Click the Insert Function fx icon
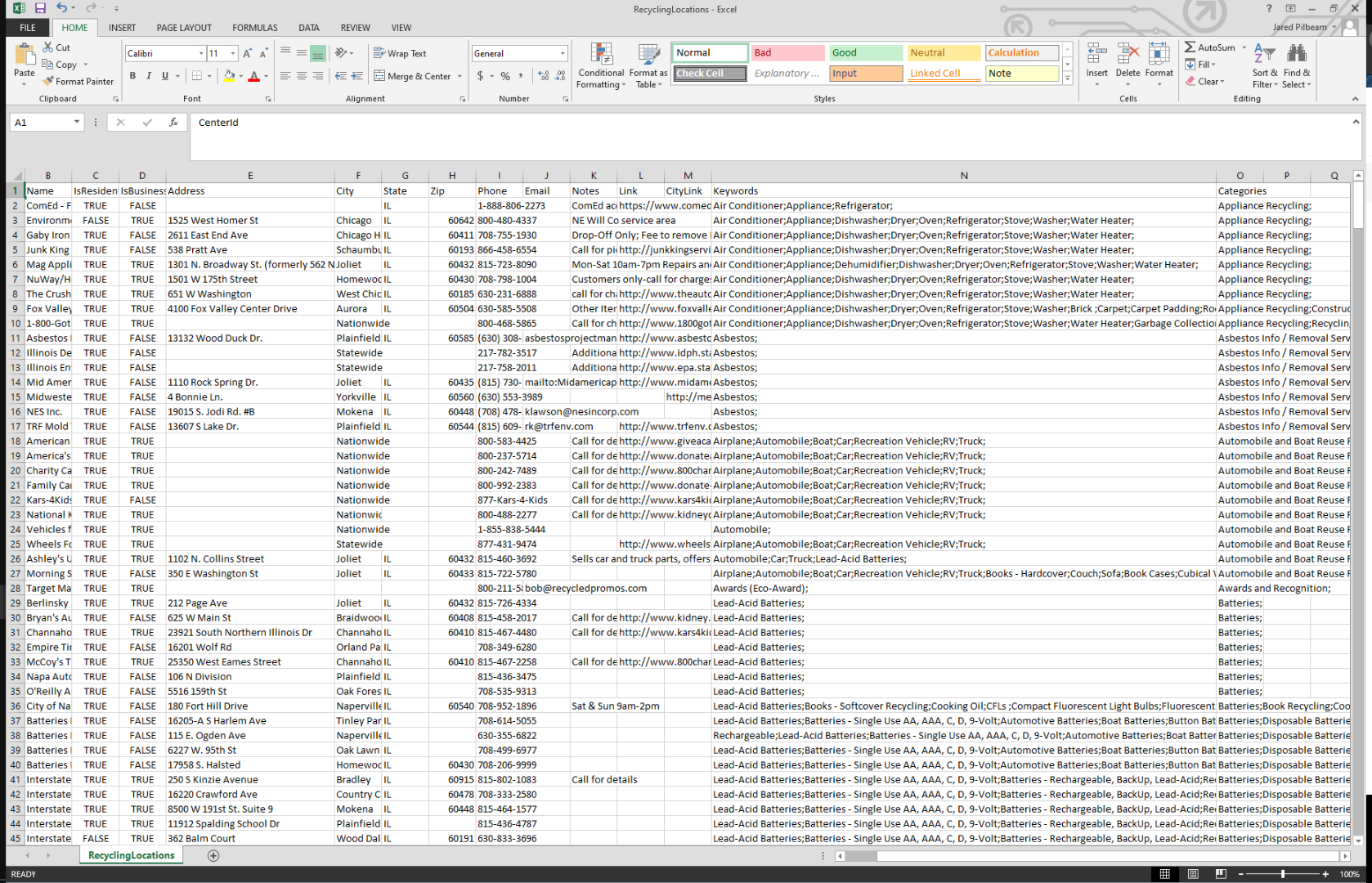Screen dimensions: 1372x883 [x=173, y=123]
